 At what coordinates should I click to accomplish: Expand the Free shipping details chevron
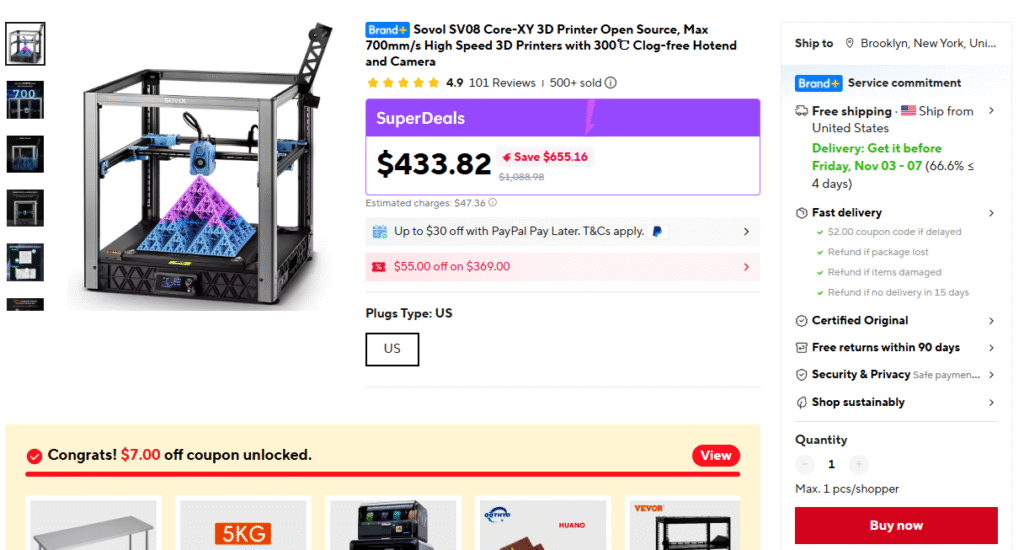[x=991, y=111]
